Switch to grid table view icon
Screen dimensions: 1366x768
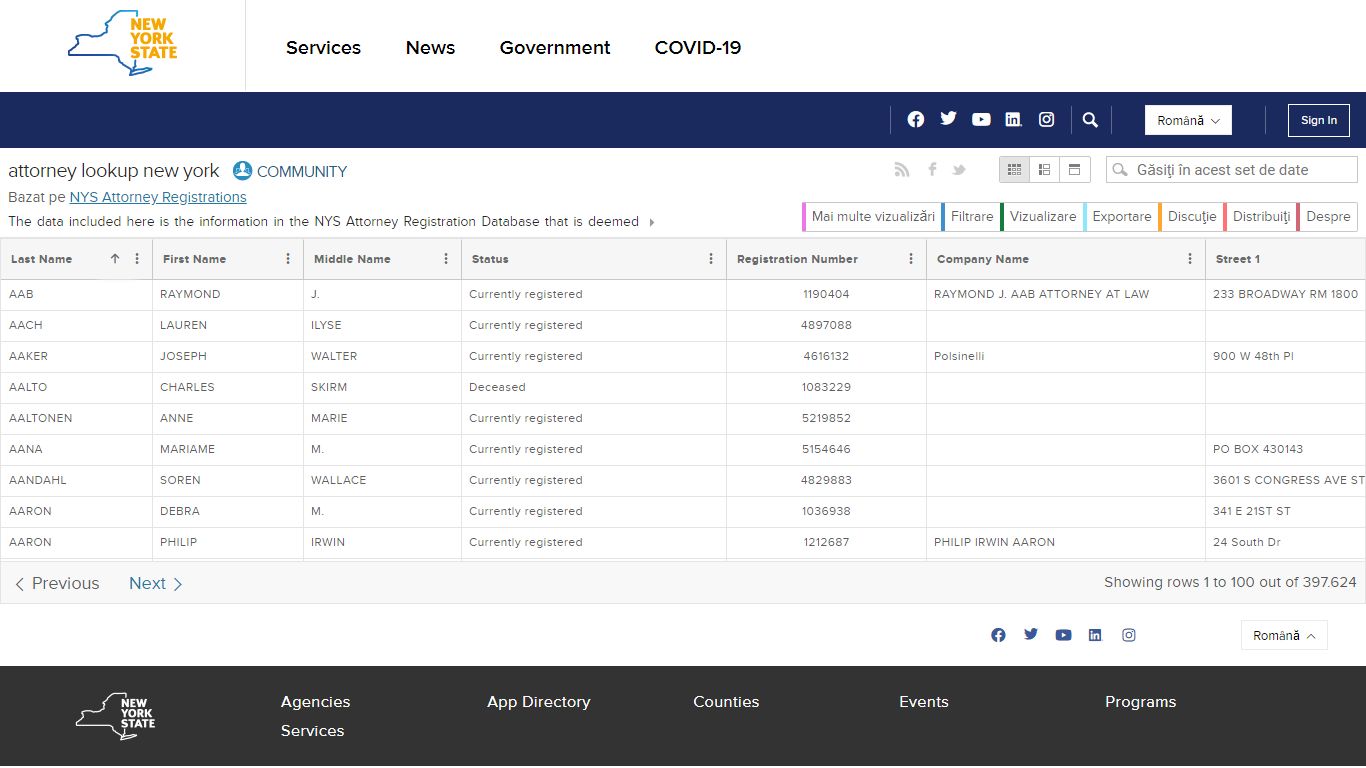(1014, 170)
